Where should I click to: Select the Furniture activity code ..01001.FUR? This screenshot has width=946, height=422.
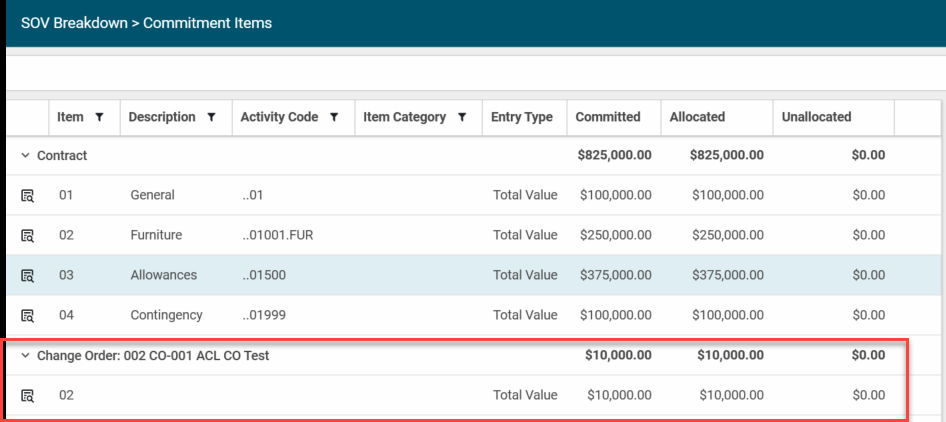(x=279, y=235)
